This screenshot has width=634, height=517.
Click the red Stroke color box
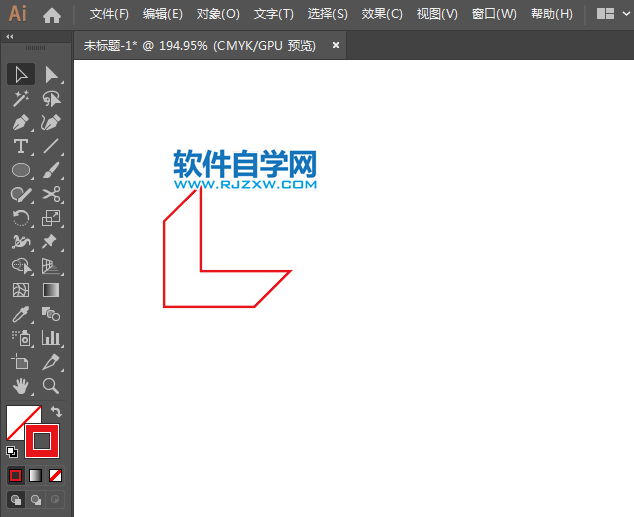click(x=42, y=441)
